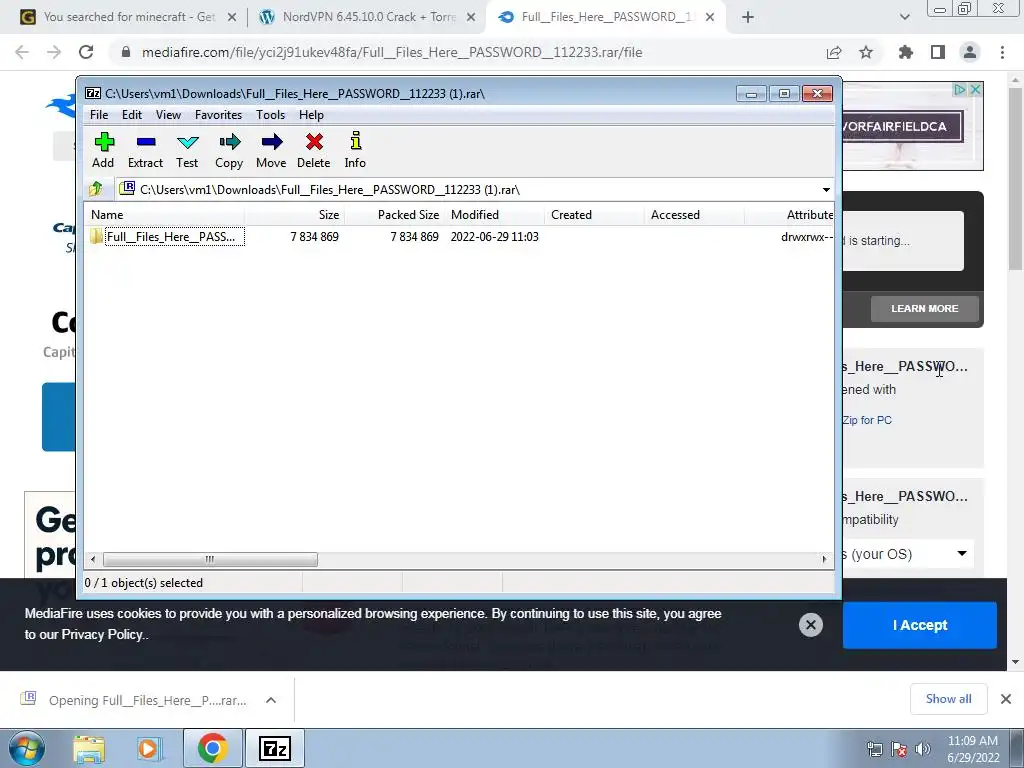The height and width of the screenshot is (768, 1024).
Task: Sort by Accessed column header
Action: point(694,215)
